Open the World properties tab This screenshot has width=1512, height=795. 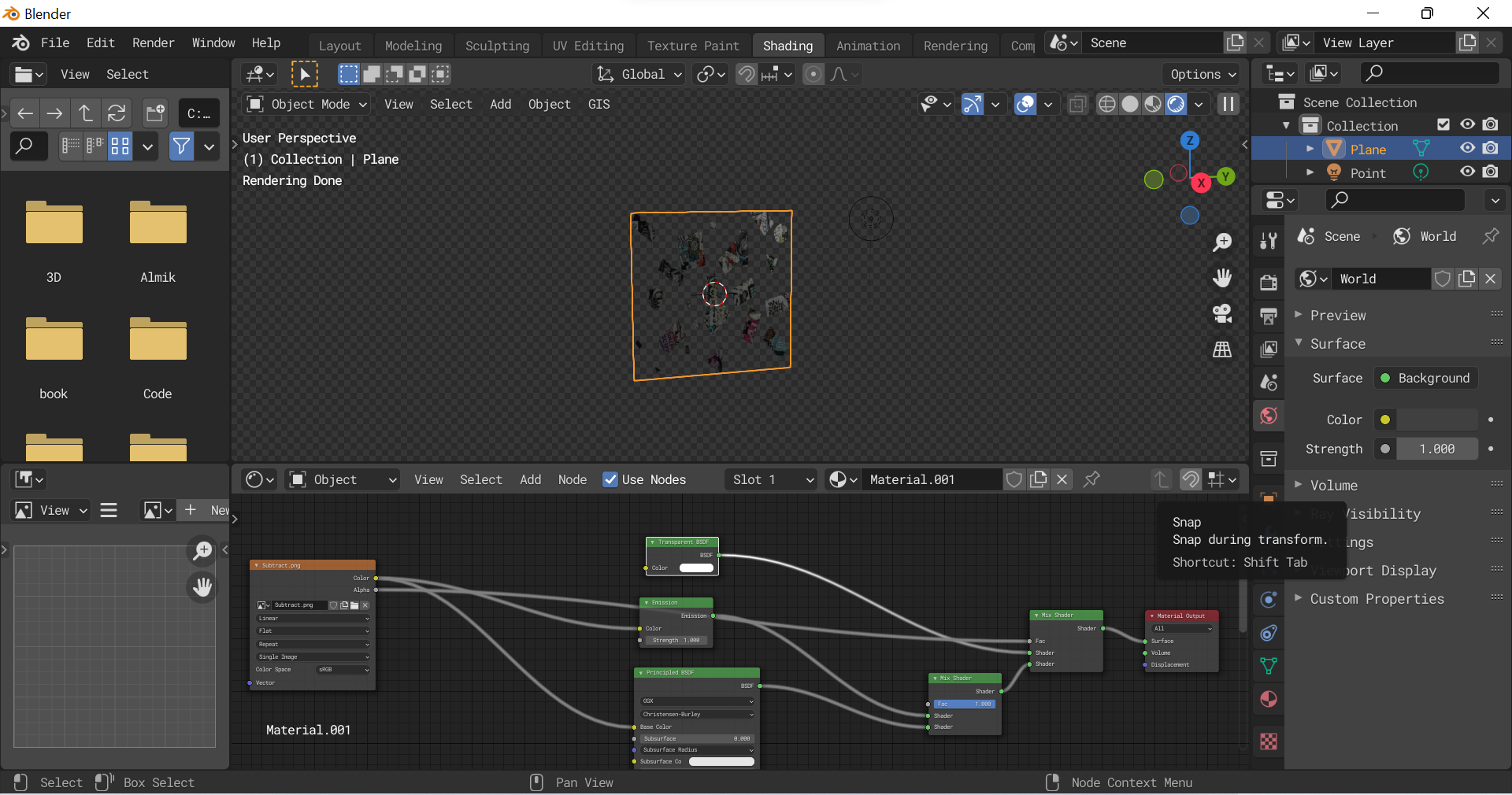click(1268, 416)
